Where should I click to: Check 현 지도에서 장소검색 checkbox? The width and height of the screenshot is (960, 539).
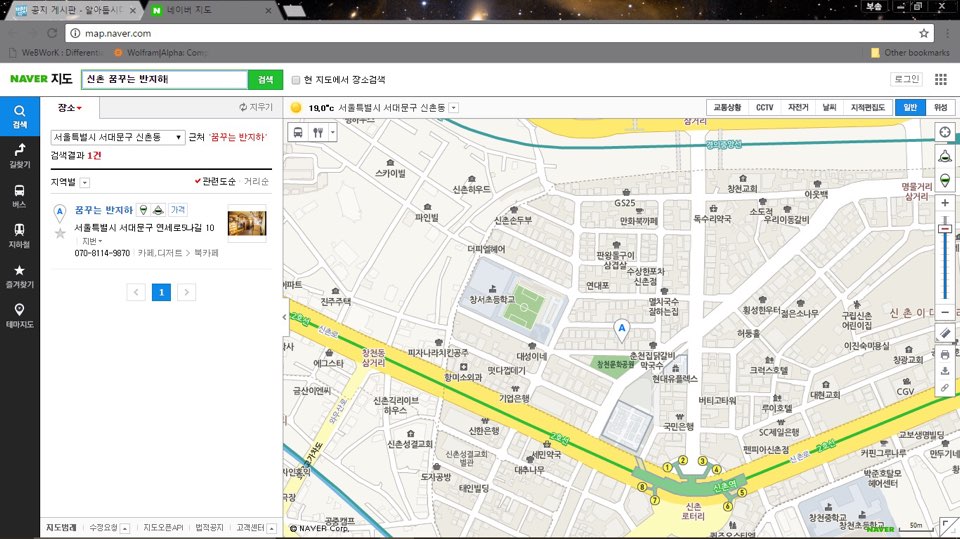tap(296, 80)
